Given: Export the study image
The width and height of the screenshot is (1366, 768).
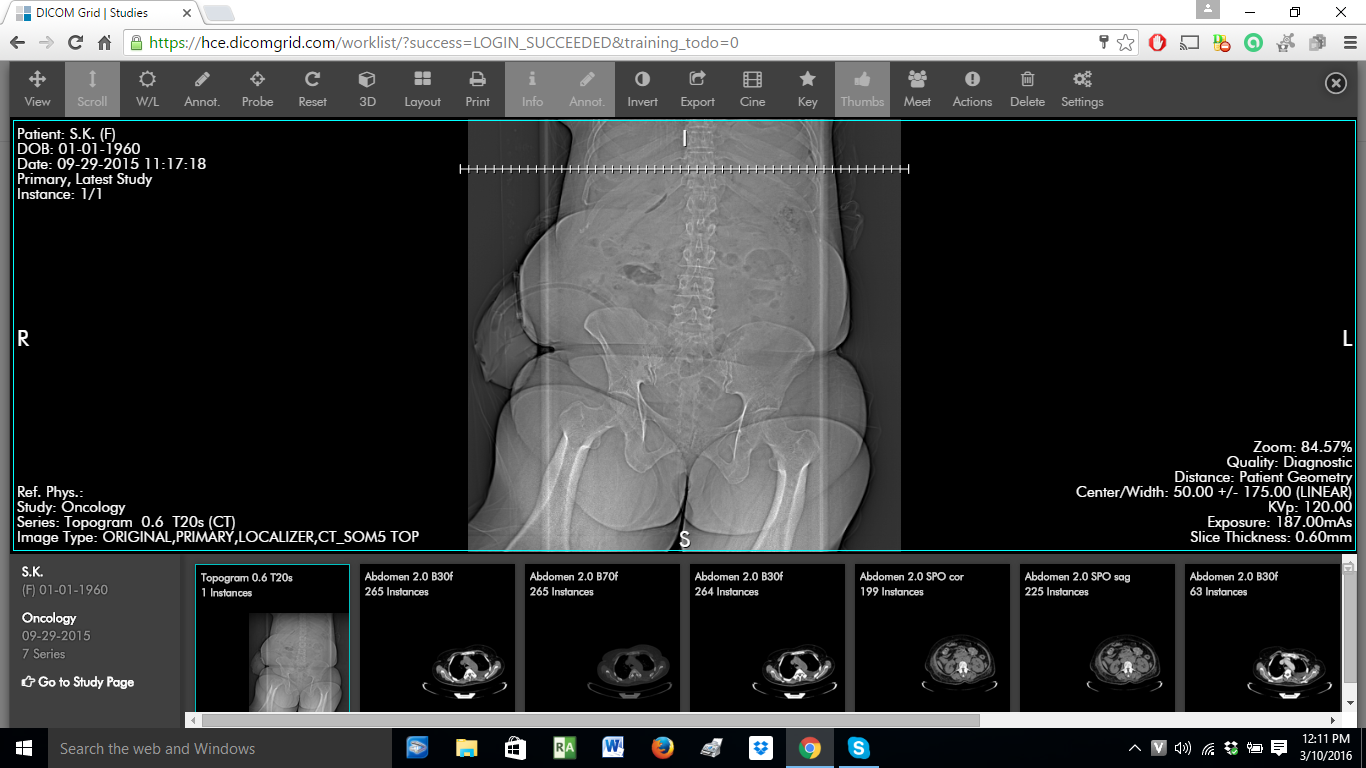Looking at the screenshot, I should point(697,89).
